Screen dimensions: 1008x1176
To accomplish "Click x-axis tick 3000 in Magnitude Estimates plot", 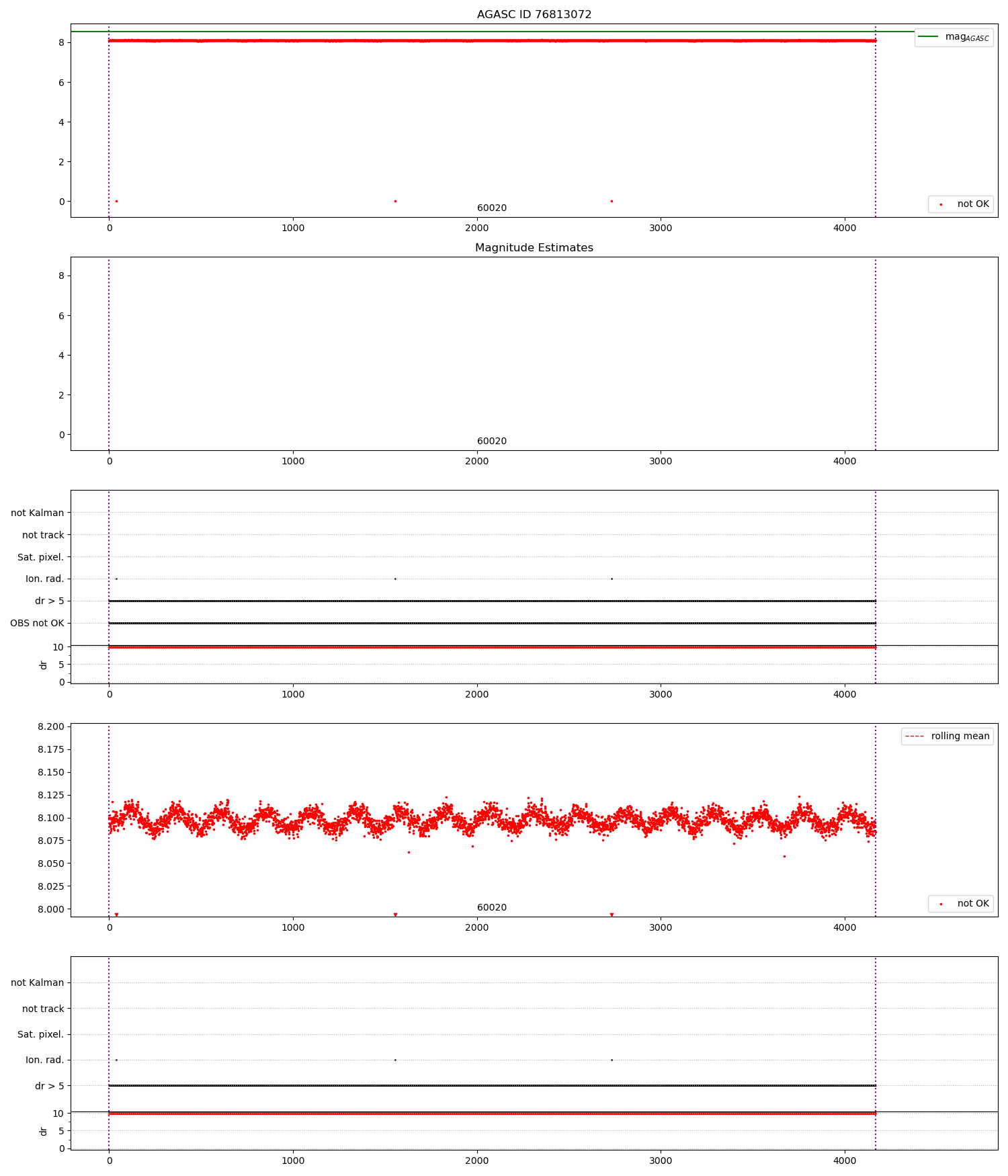I will 661,461.
